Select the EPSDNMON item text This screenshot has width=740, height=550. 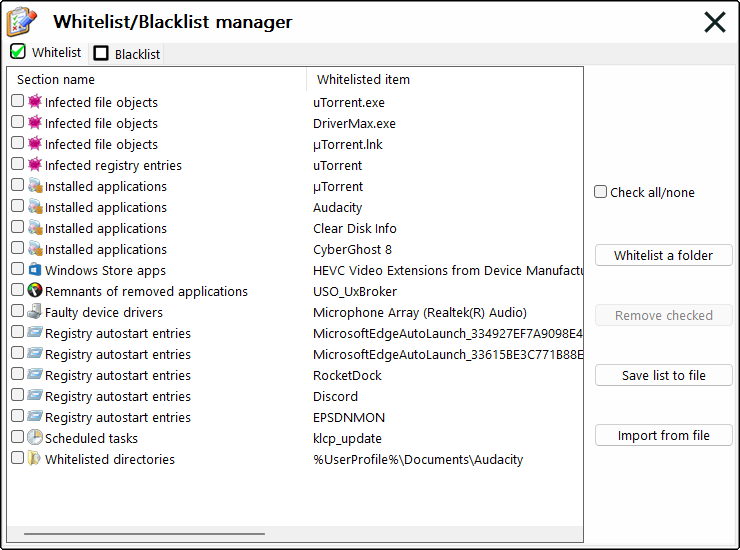pyautogui.click(x=349, y=418)
